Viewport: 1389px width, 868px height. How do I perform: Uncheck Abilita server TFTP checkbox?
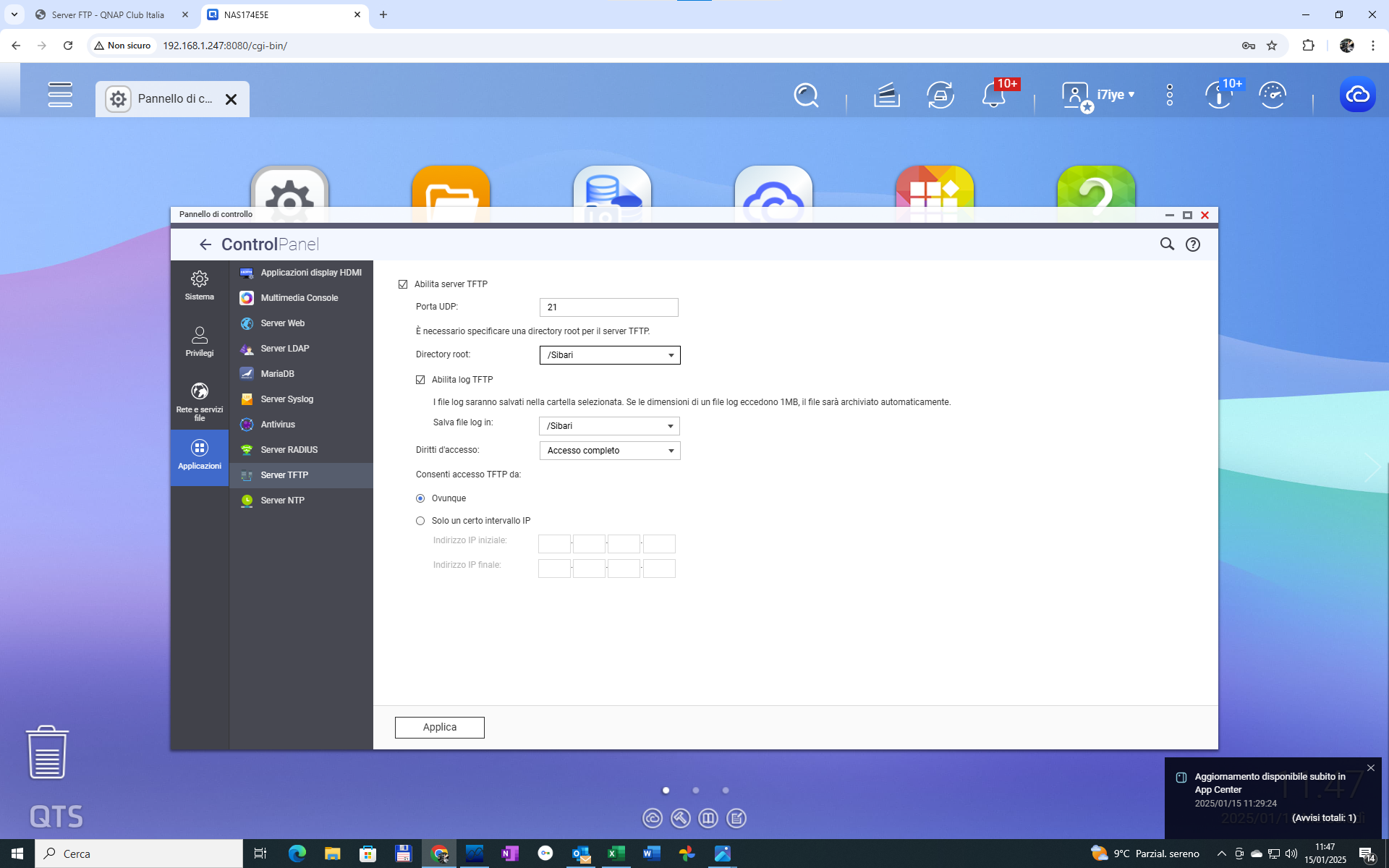pos(403,284)
